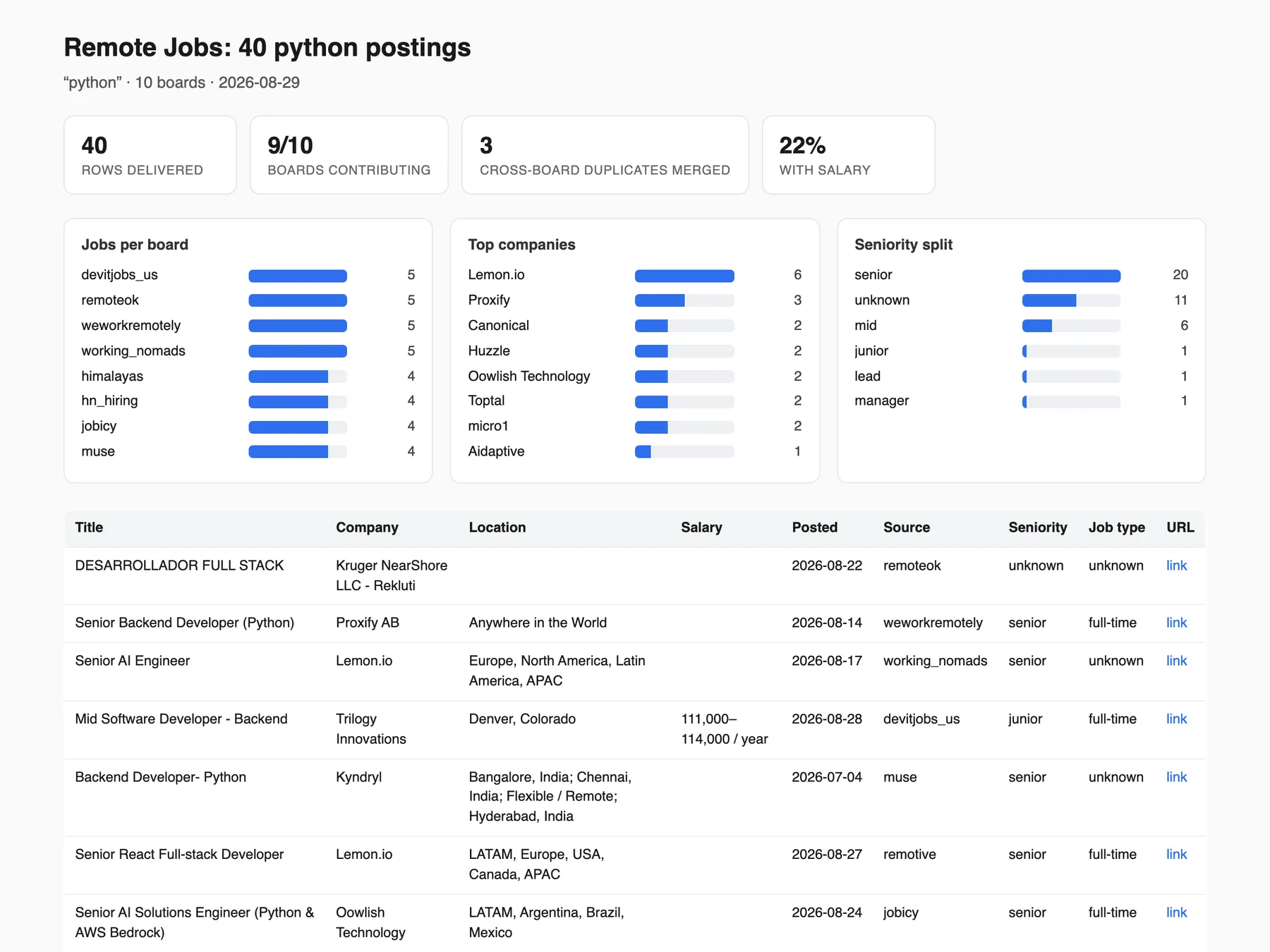
Task: Select muse label in Jobs per board
Action: (x=98, y=451)
